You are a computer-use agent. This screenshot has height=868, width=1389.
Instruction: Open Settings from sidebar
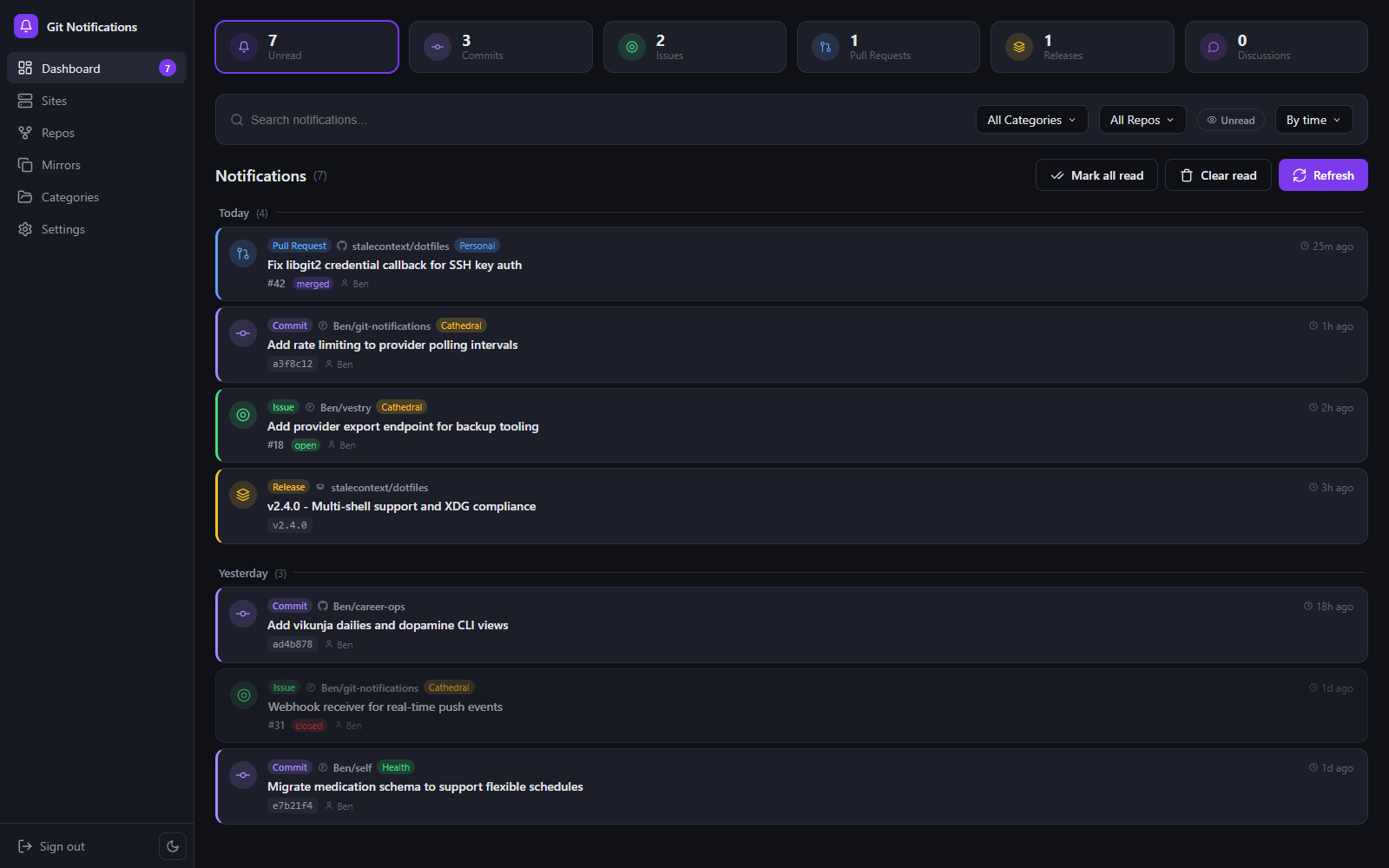pyautogui.click(x=96, y=229)
